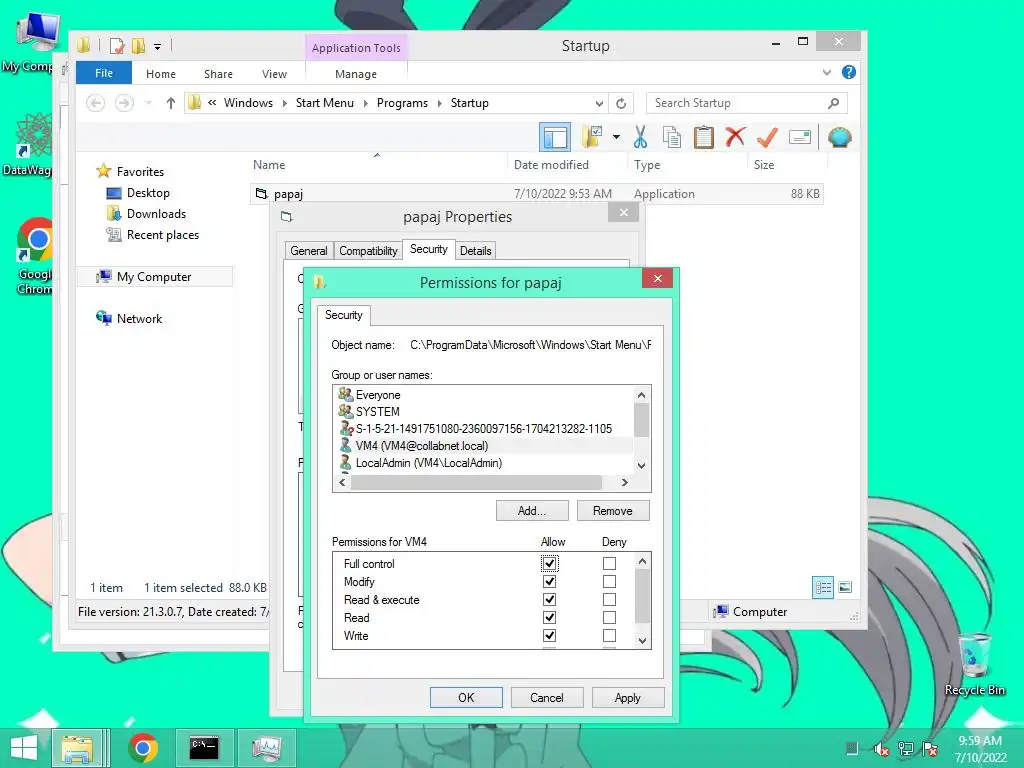Click the properties icon in quick access toolbar
This screenshot has height=768, width=1024.
tap(117, 46)
